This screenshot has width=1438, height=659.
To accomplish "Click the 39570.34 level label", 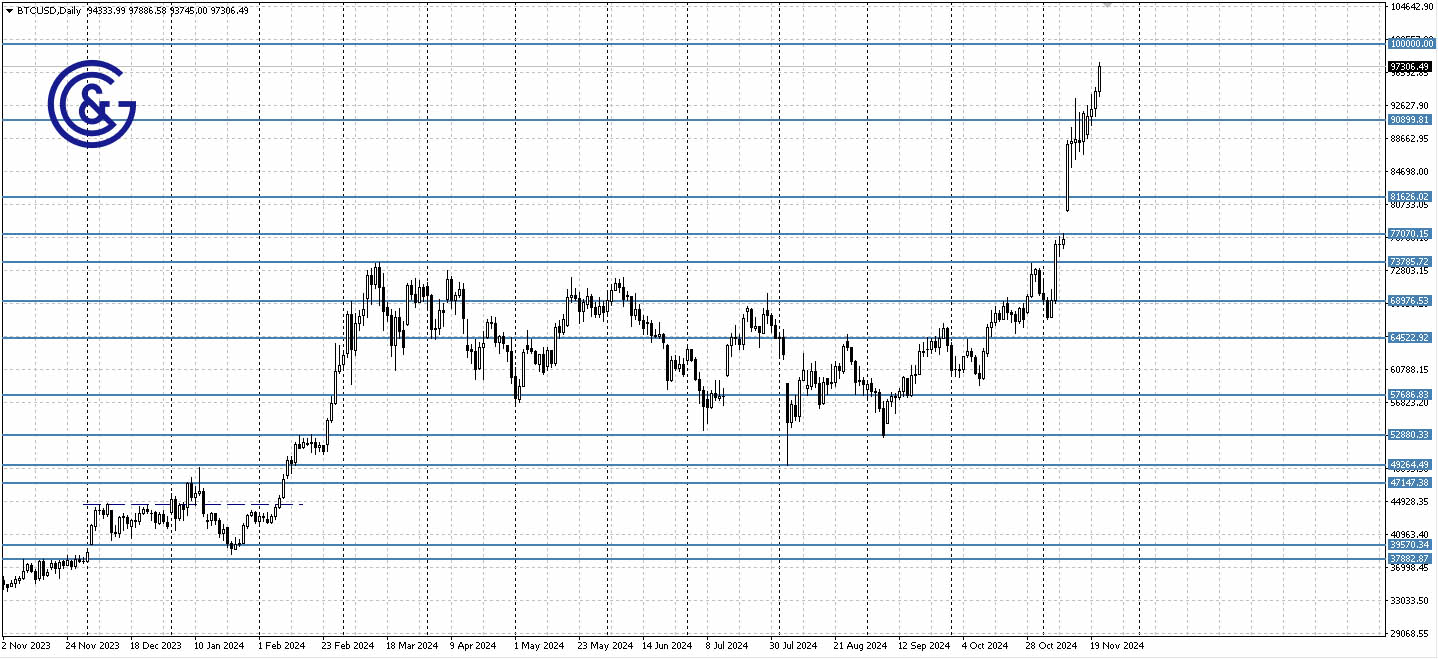I will pyautogui.click(x=1410, y=545).
